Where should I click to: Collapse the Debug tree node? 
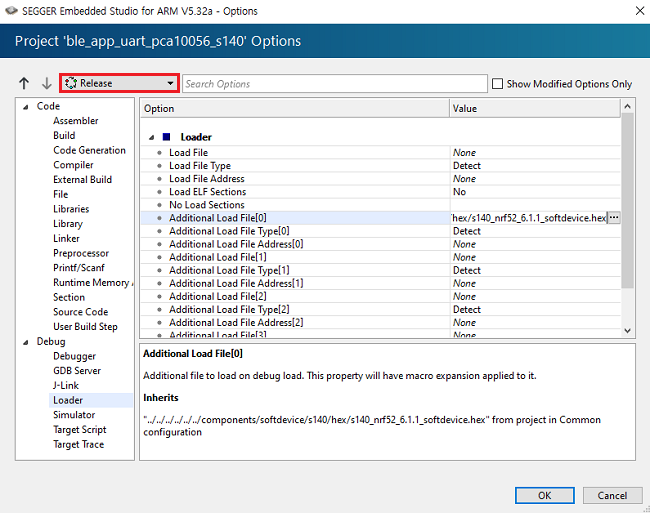pyautogui.click(x=26, y=342)
